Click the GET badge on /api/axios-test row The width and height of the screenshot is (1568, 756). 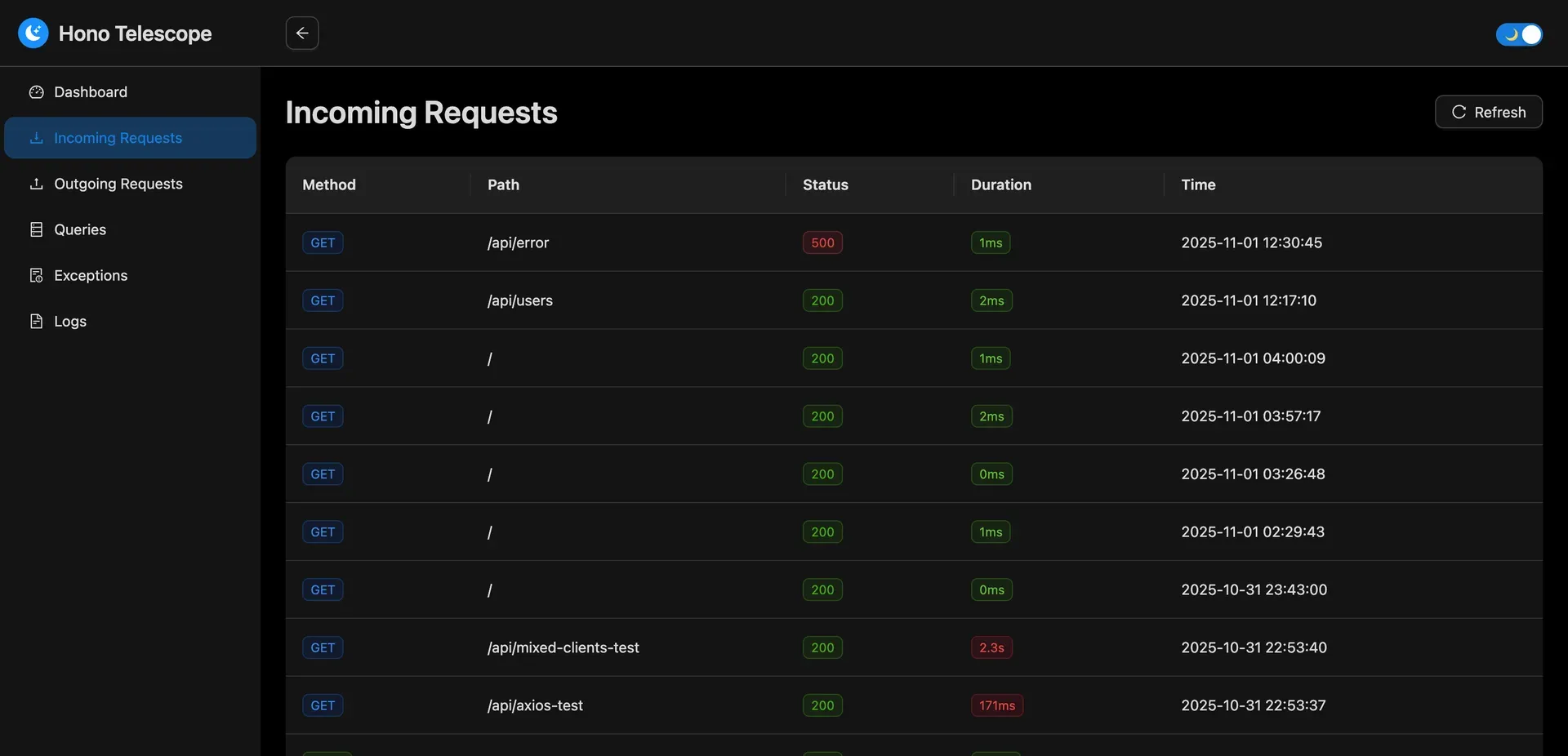click(322, 705)
